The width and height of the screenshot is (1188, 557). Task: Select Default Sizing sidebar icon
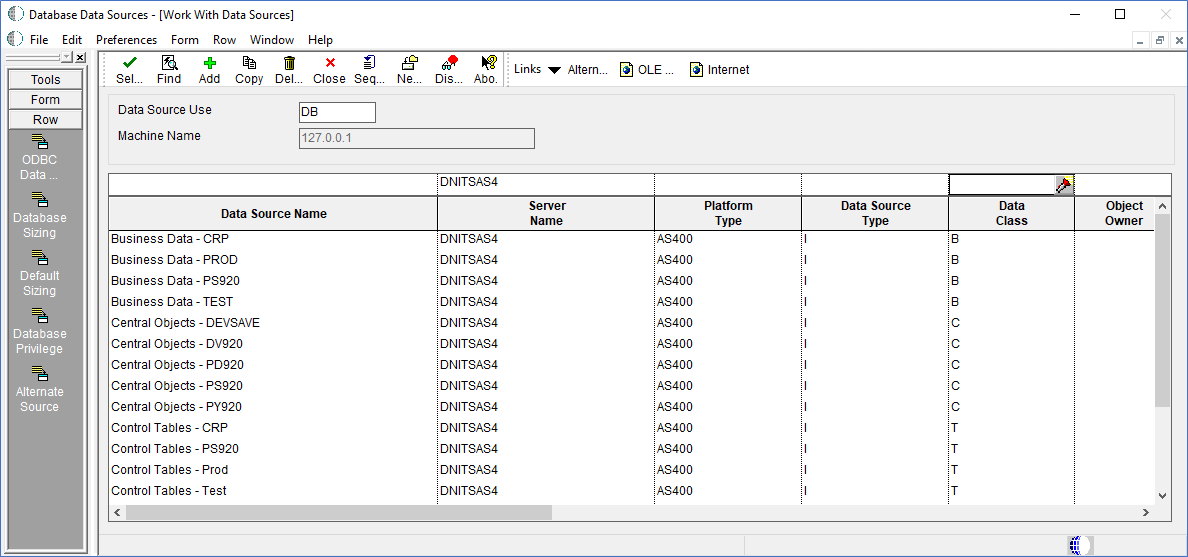40,273
